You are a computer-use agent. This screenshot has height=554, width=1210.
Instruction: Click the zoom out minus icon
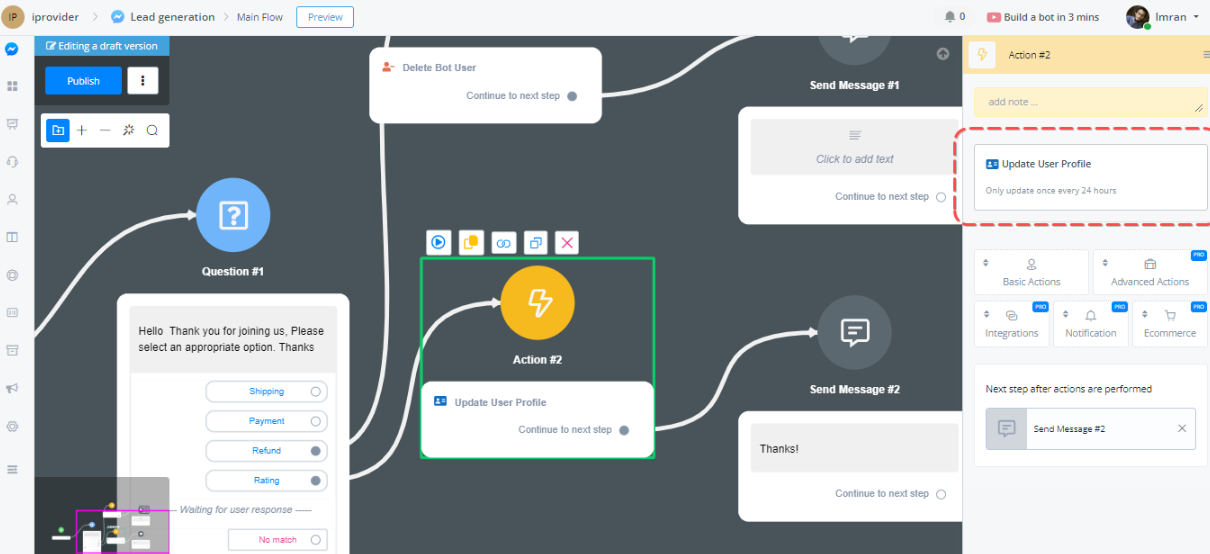(105, 130)
